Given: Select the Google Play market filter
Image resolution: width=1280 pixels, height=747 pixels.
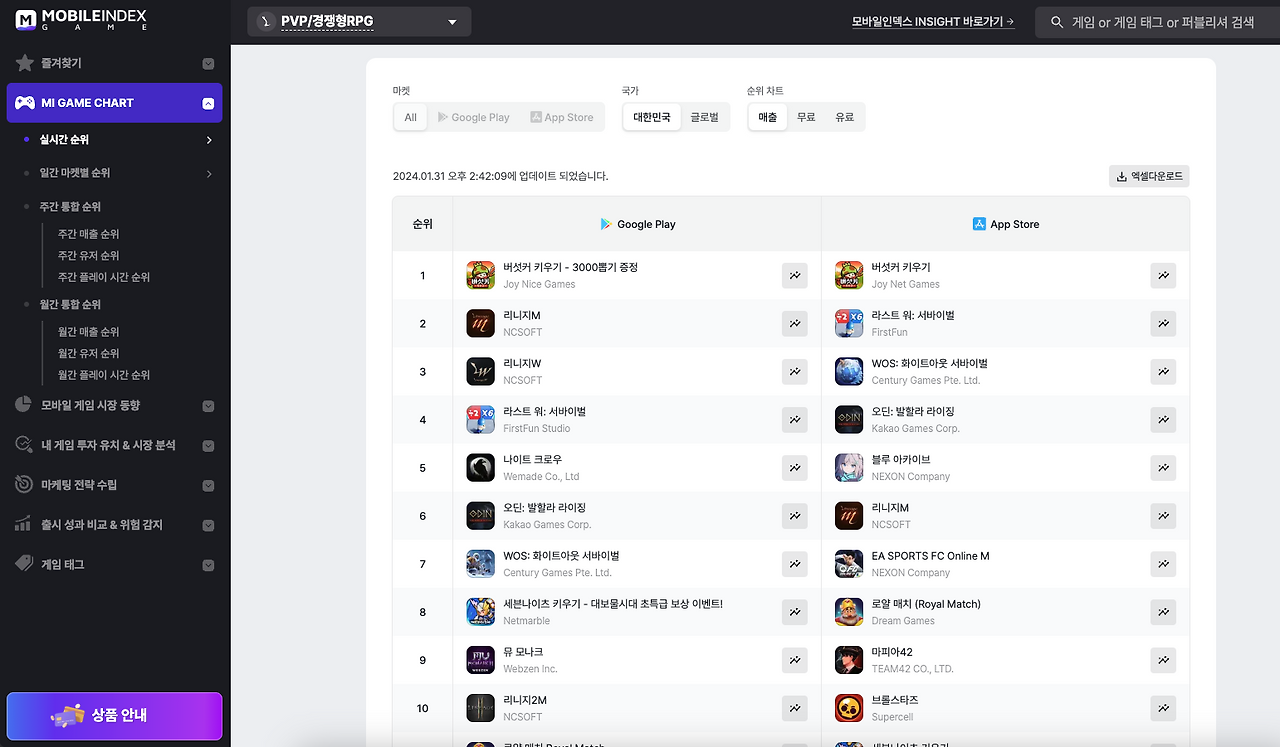Looking at the screenshot, I should (473, 117).
